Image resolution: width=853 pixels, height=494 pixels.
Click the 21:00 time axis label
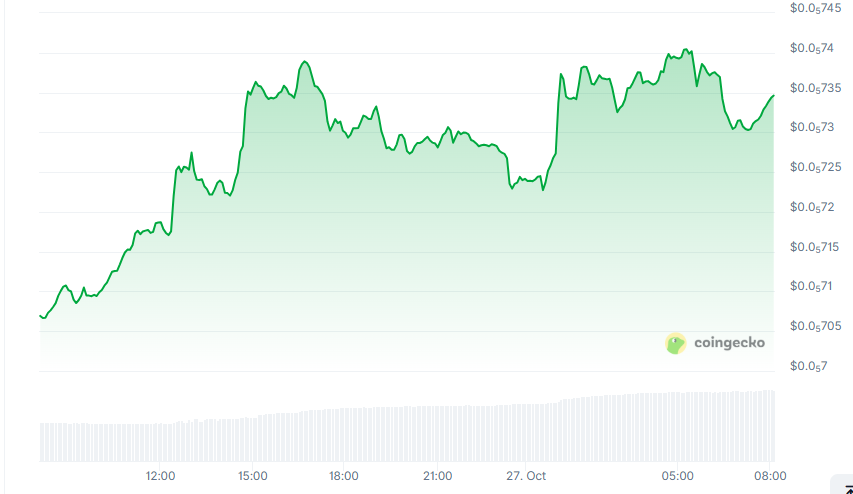[437, 476]
